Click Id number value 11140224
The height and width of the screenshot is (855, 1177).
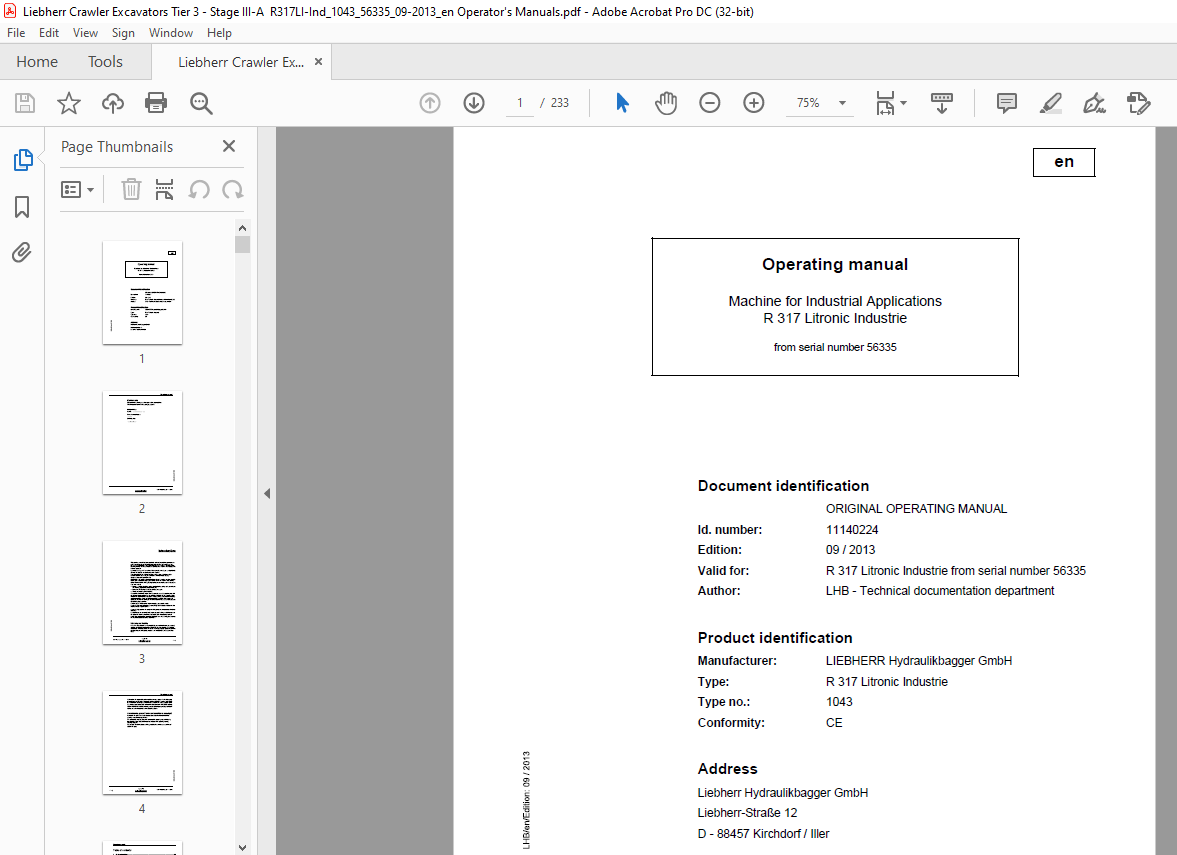(852, 530)
